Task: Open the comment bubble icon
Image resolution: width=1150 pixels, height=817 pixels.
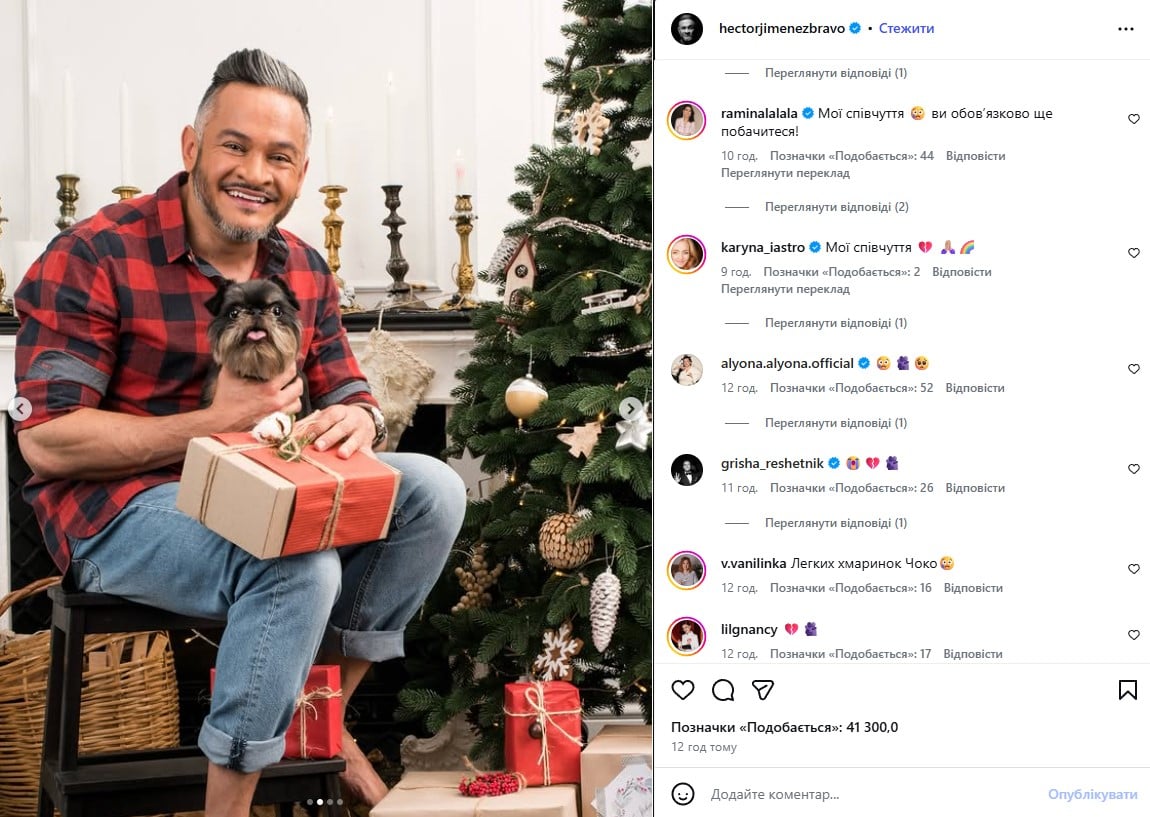Action: [x=723, y=690]
